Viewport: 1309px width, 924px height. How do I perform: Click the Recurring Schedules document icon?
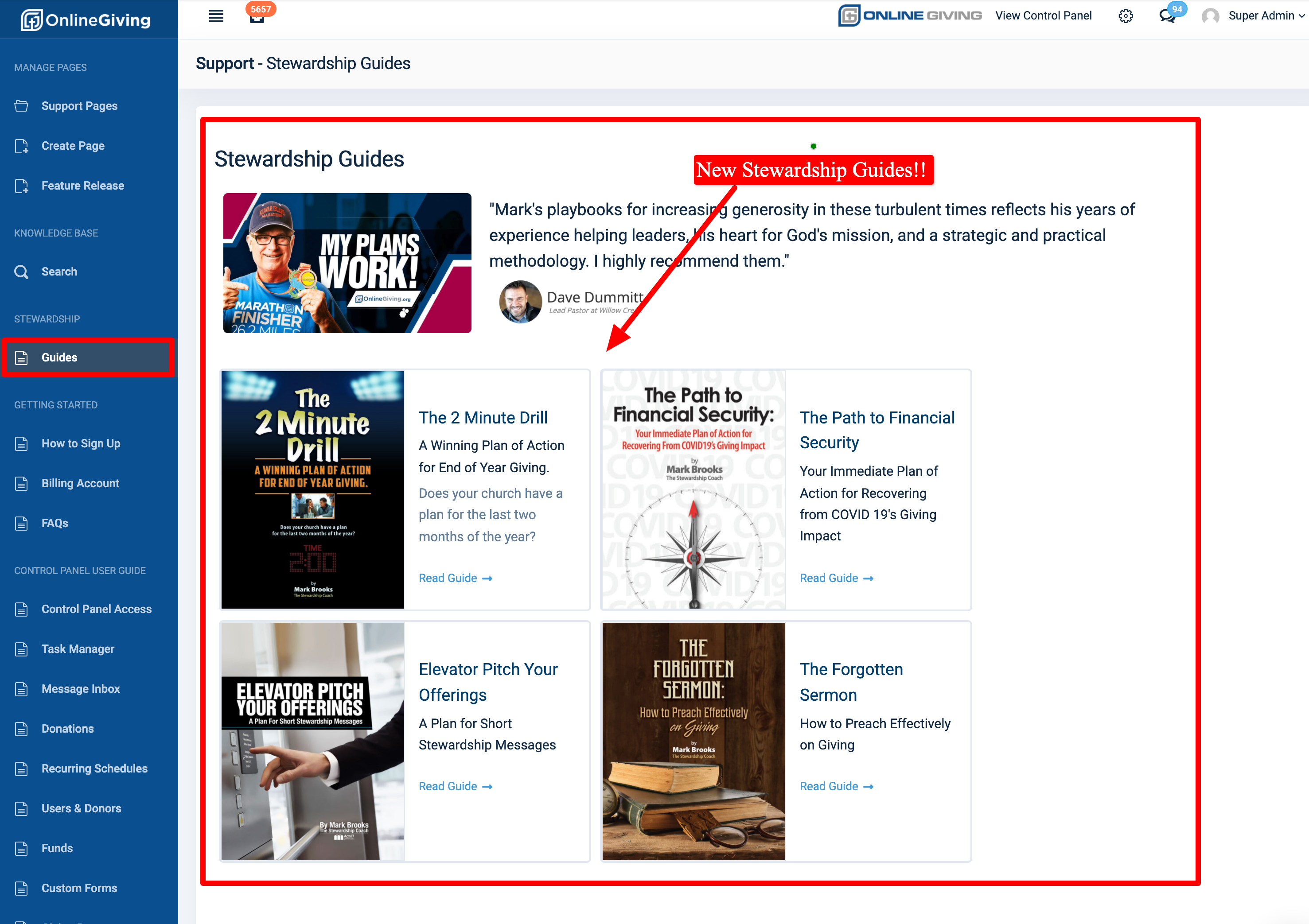point(22,769)
